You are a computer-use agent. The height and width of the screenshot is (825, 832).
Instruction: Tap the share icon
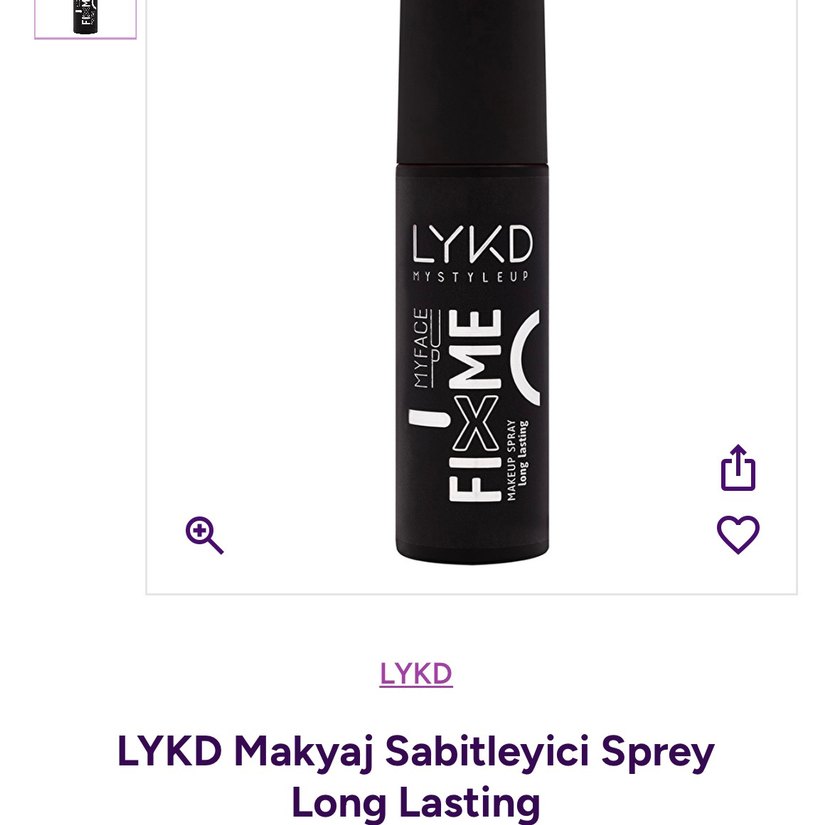coord(738,467)
